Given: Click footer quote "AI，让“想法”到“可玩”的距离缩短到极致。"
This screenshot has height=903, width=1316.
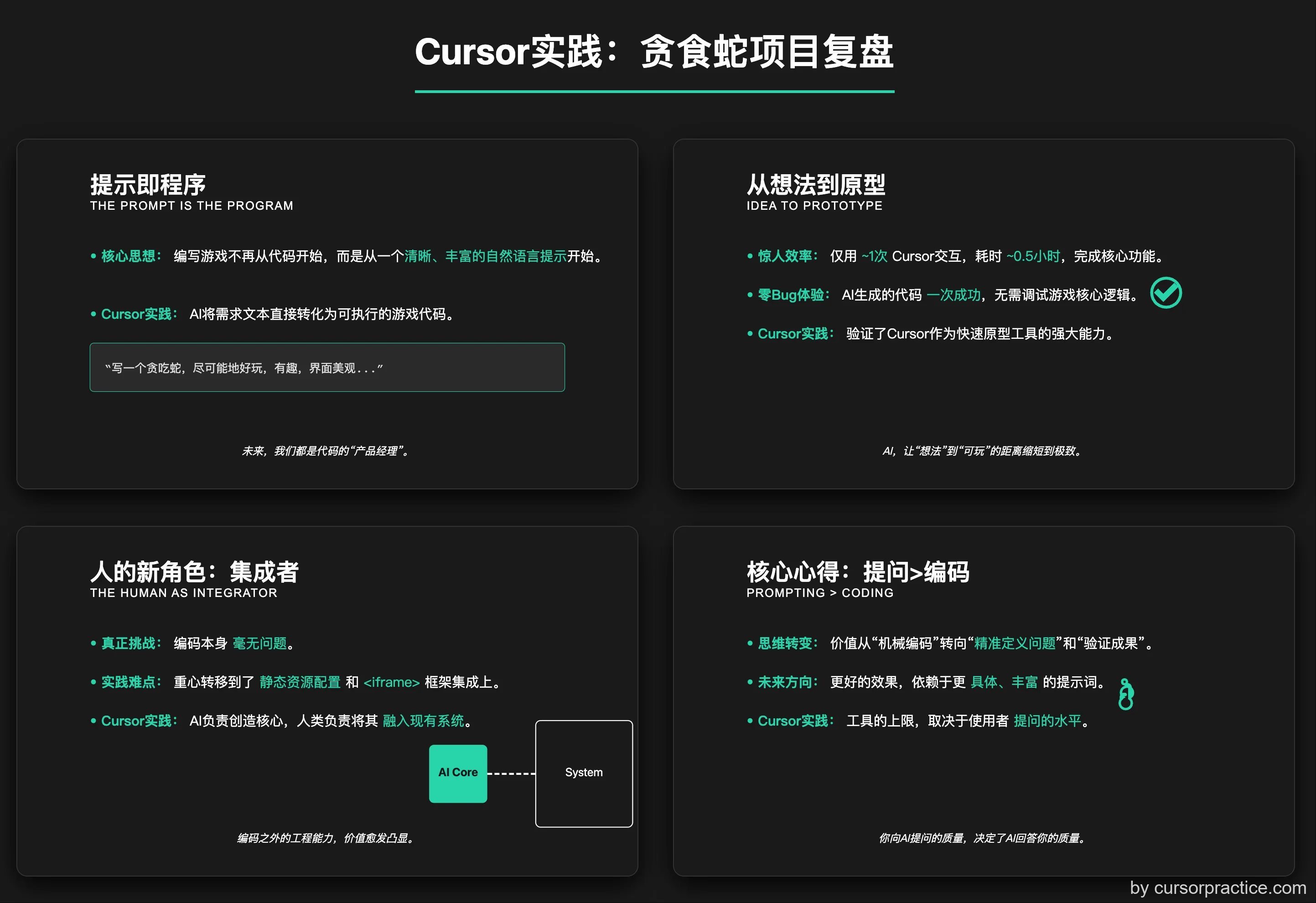Looking at the screenshot, I should coord(984,451).
